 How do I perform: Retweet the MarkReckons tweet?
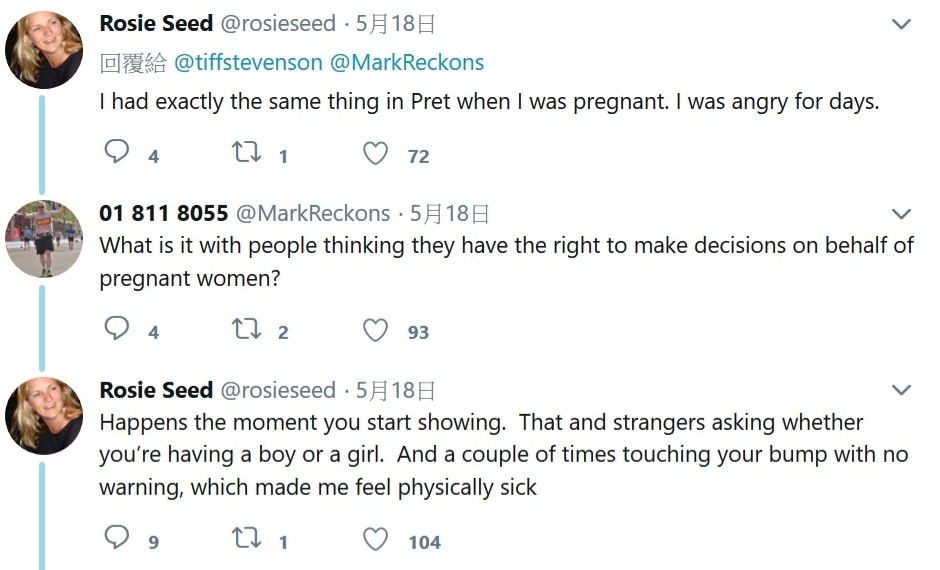tap(246, 329)
